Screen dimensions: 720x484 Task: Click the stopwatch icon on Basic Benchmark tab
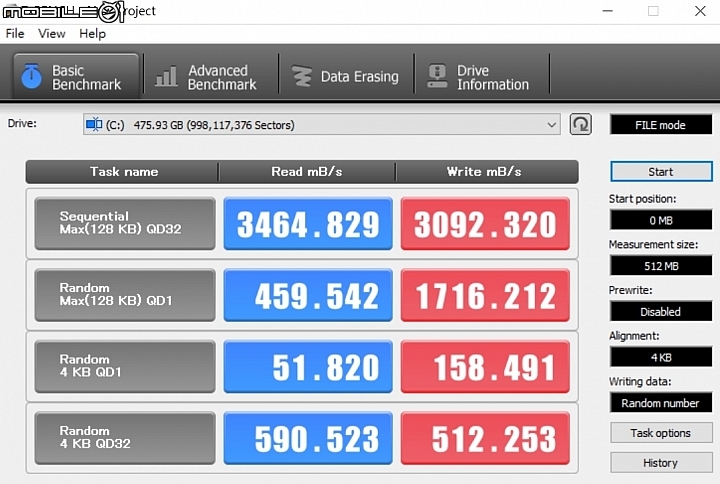tap(31, 76)
